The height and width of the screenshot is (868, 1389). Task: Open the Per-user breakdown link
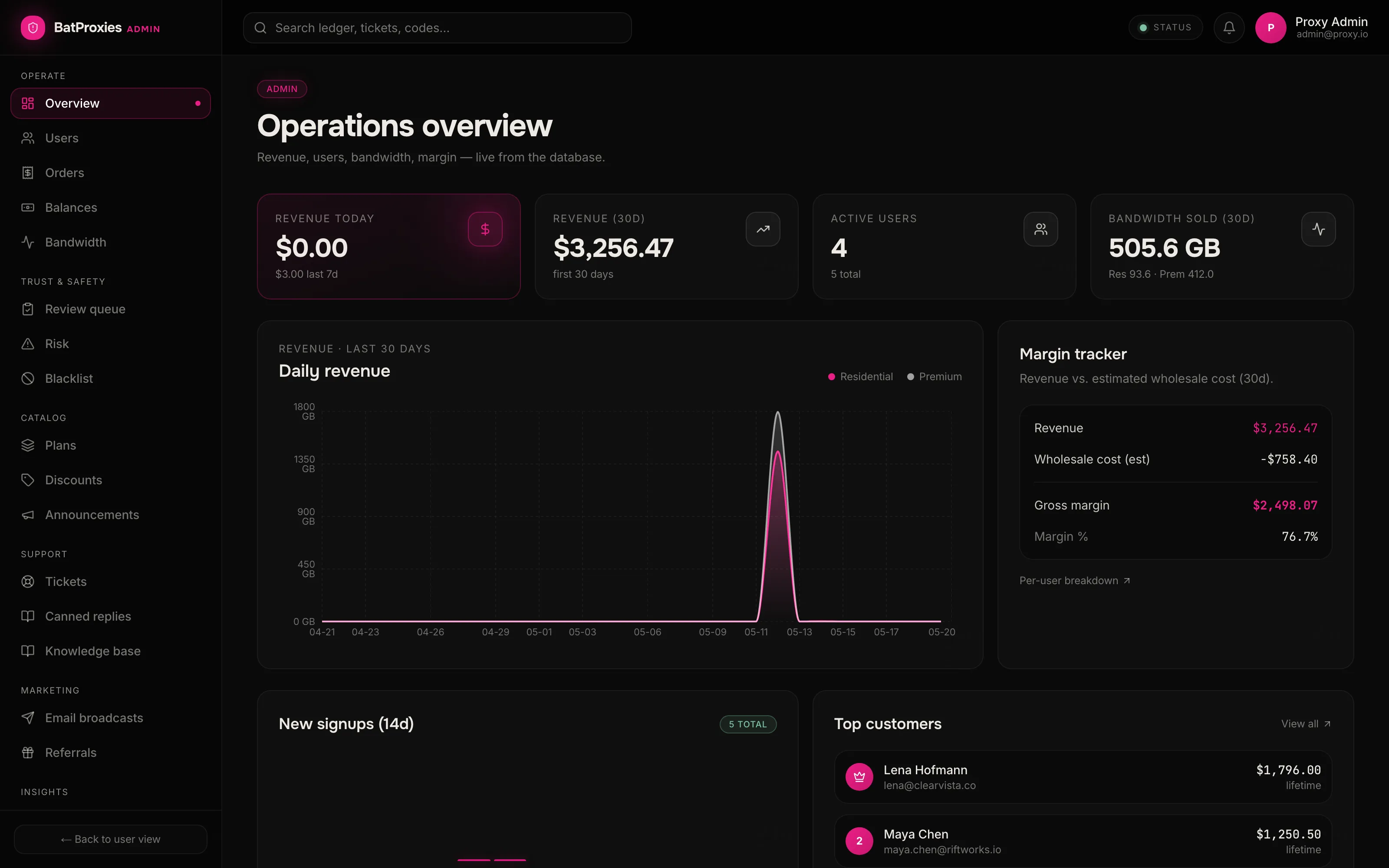point(1074,580)
